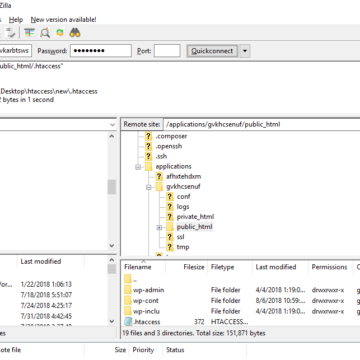Collapse the applications folder in remote tree

click(x=138, y=167)
